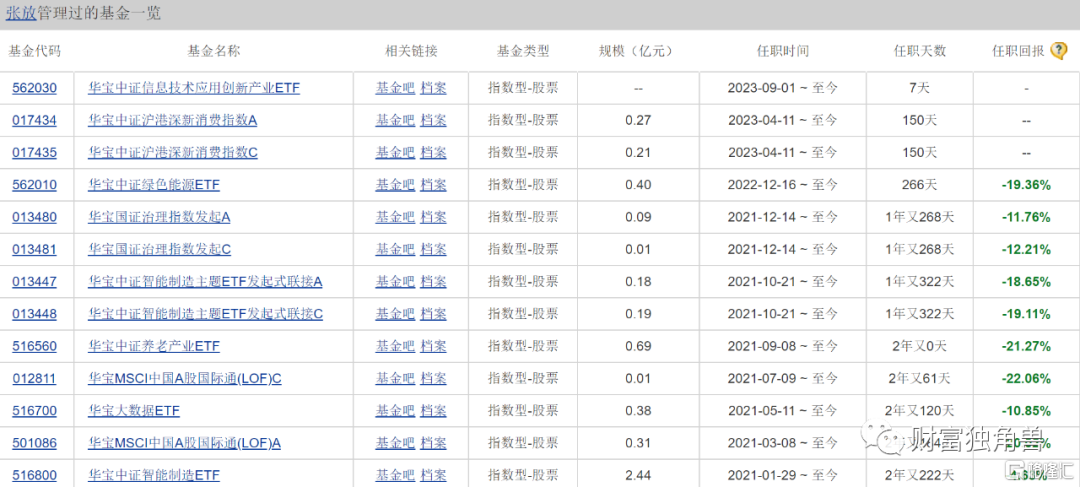Select the 2022-12-16 ~ 至今 tenure cell

(x=782, y=185)
